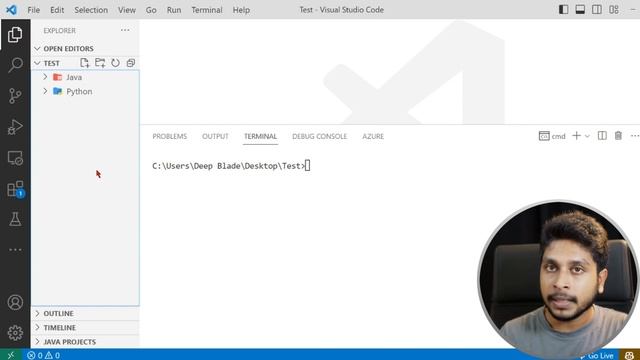Screen dimensions: 640x360
Task: Open the Testing flask icon
Action: pos(15,219)
